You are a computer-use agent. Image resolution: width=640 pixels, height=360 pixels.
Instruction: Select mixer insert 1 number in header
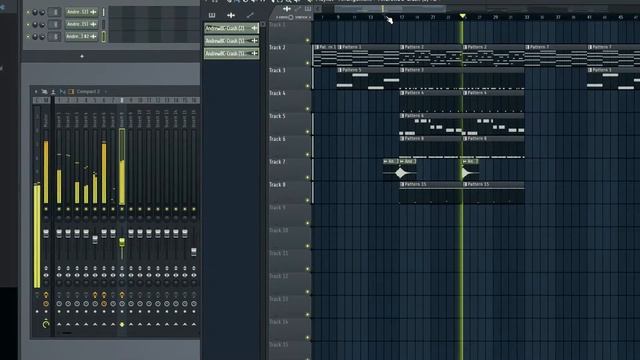(x=59, y=100)
